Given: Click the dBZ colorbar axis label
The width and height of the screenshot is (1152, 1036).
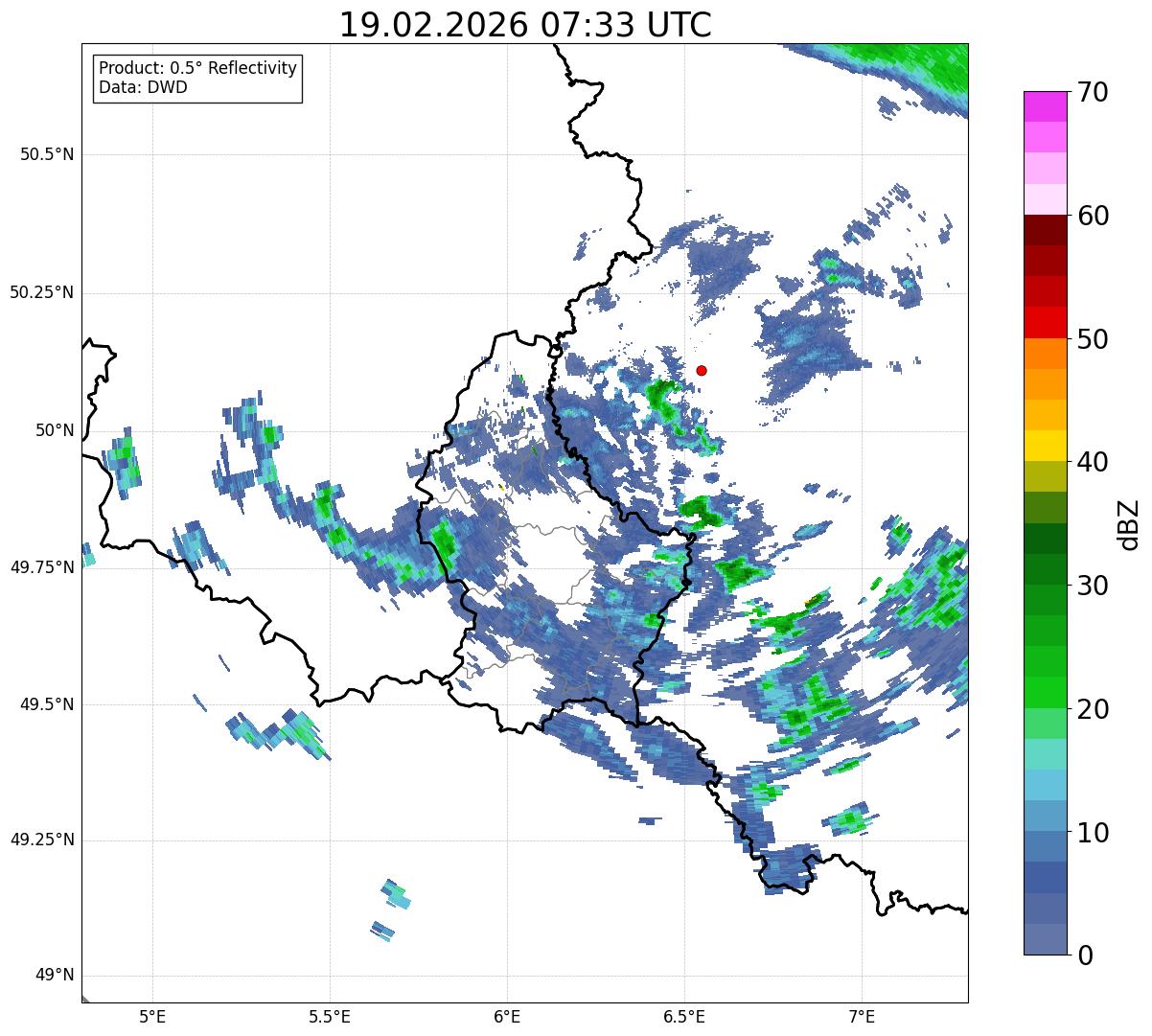Looking at the screenshot, I should [x=1129, y=523].
